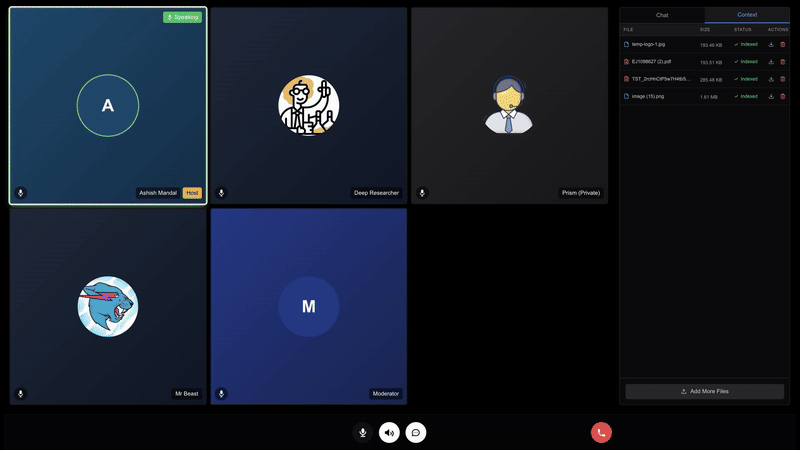The image size is (800, 450).
Task: Toggle the microphone in the bottom control bar
Action: (x=363, y=432)
